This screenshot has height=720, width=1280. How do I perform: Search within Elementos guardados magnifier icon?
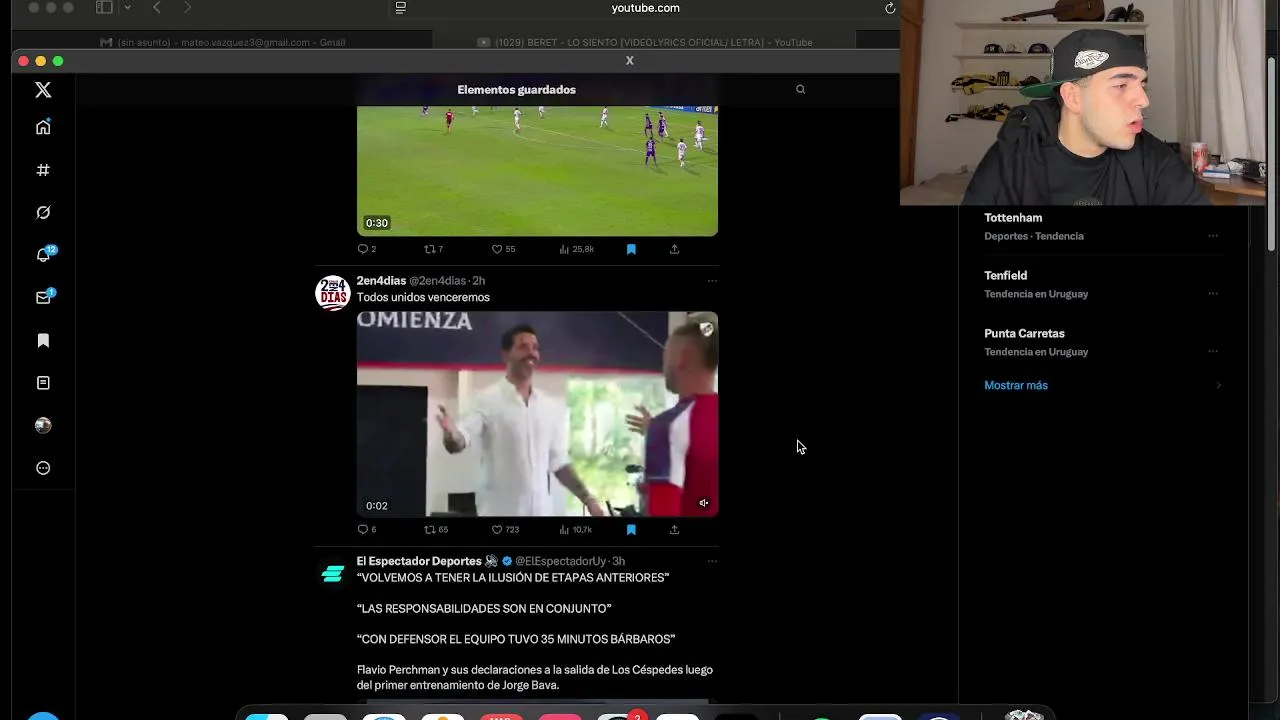pos(800,89)
